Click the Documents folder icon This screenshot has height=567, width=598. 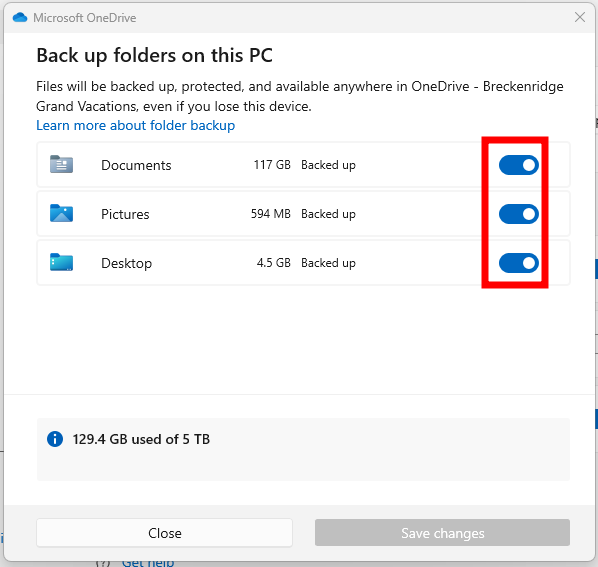(61, 164)
